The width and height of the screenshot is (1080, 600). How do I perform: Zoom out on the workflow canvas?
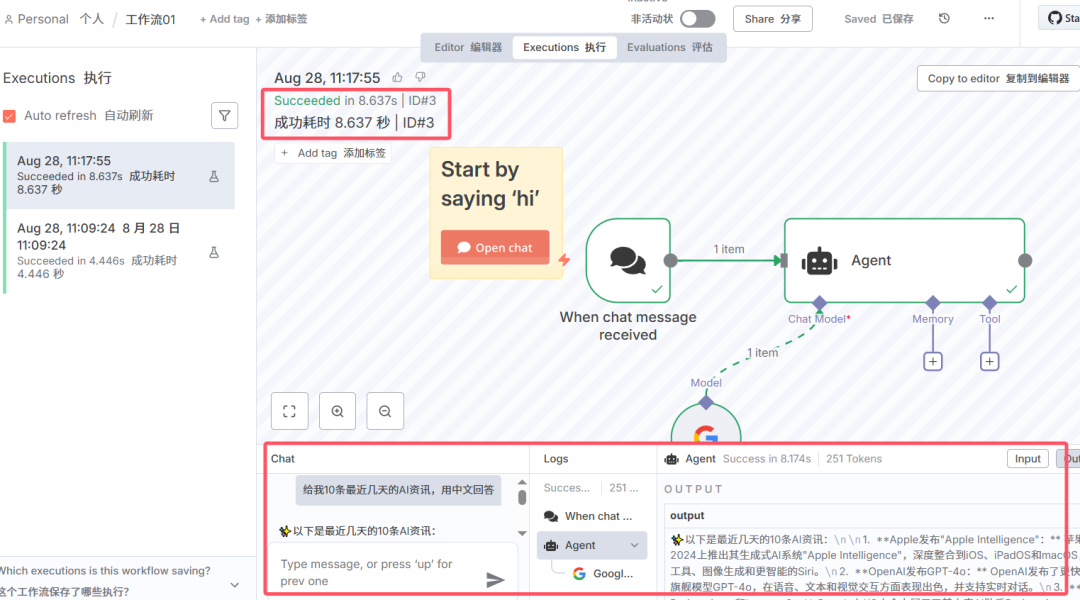(385, 411)
